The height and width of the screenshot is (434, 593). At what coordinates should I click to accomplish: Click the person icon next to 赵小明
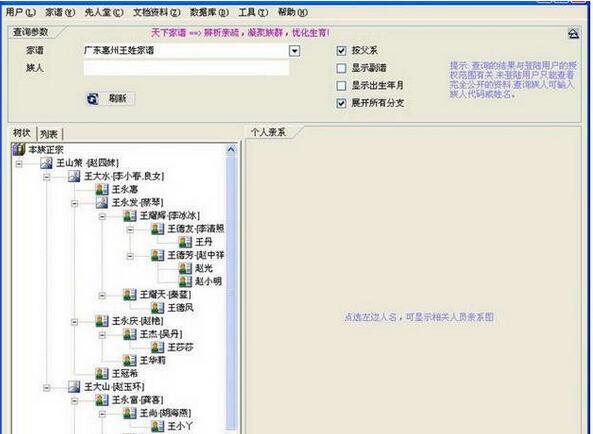185,281
